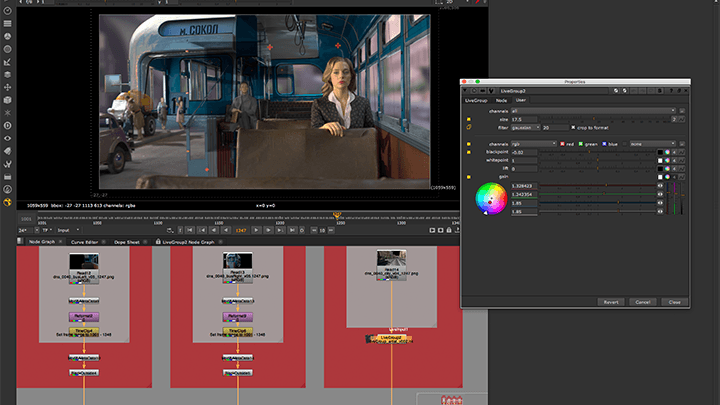Click the size value field 17.5
720x405 pixels.
coord(524,119)
